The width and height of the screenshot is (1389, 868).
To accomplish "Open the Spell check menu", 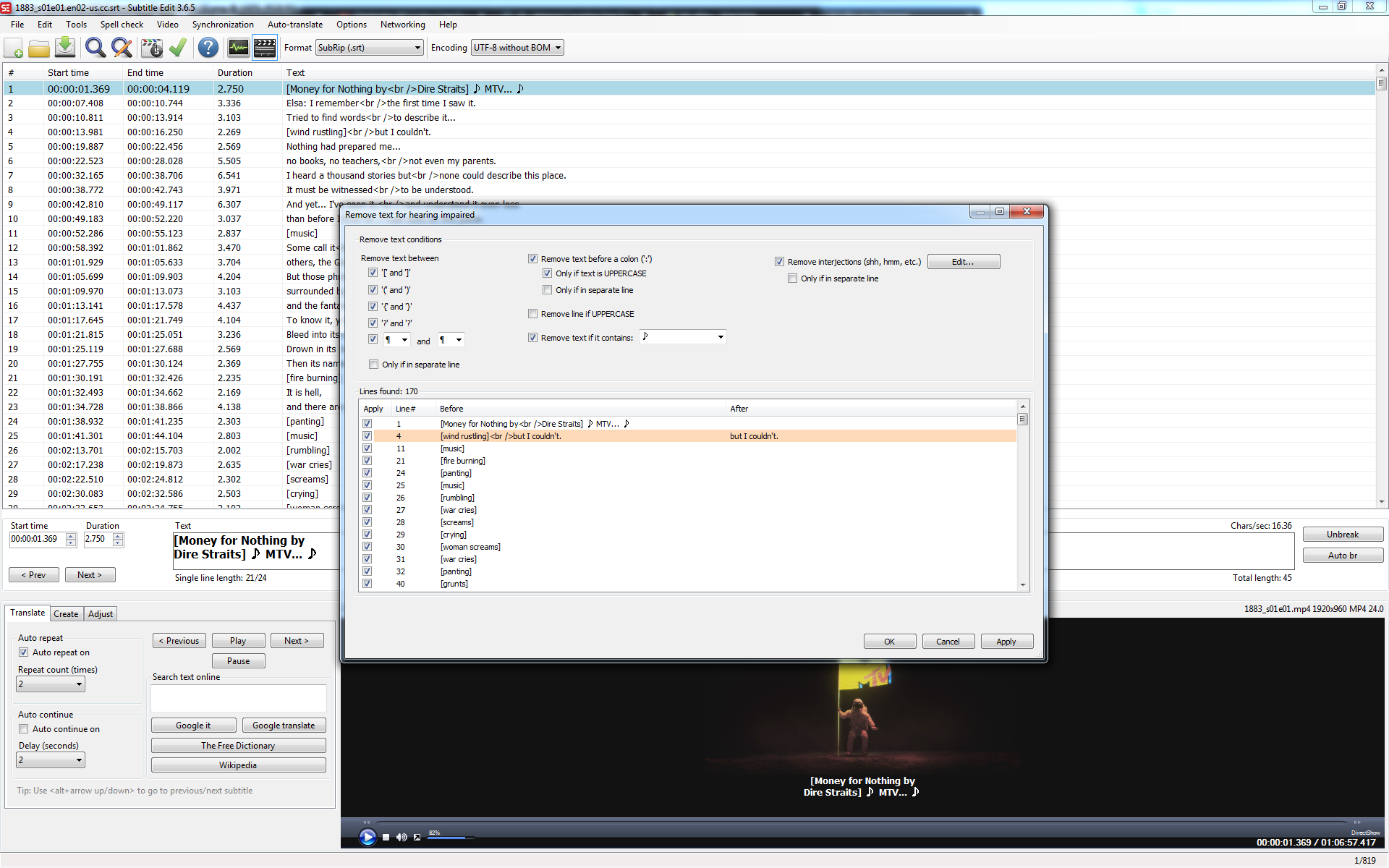I will coord(122,24).
